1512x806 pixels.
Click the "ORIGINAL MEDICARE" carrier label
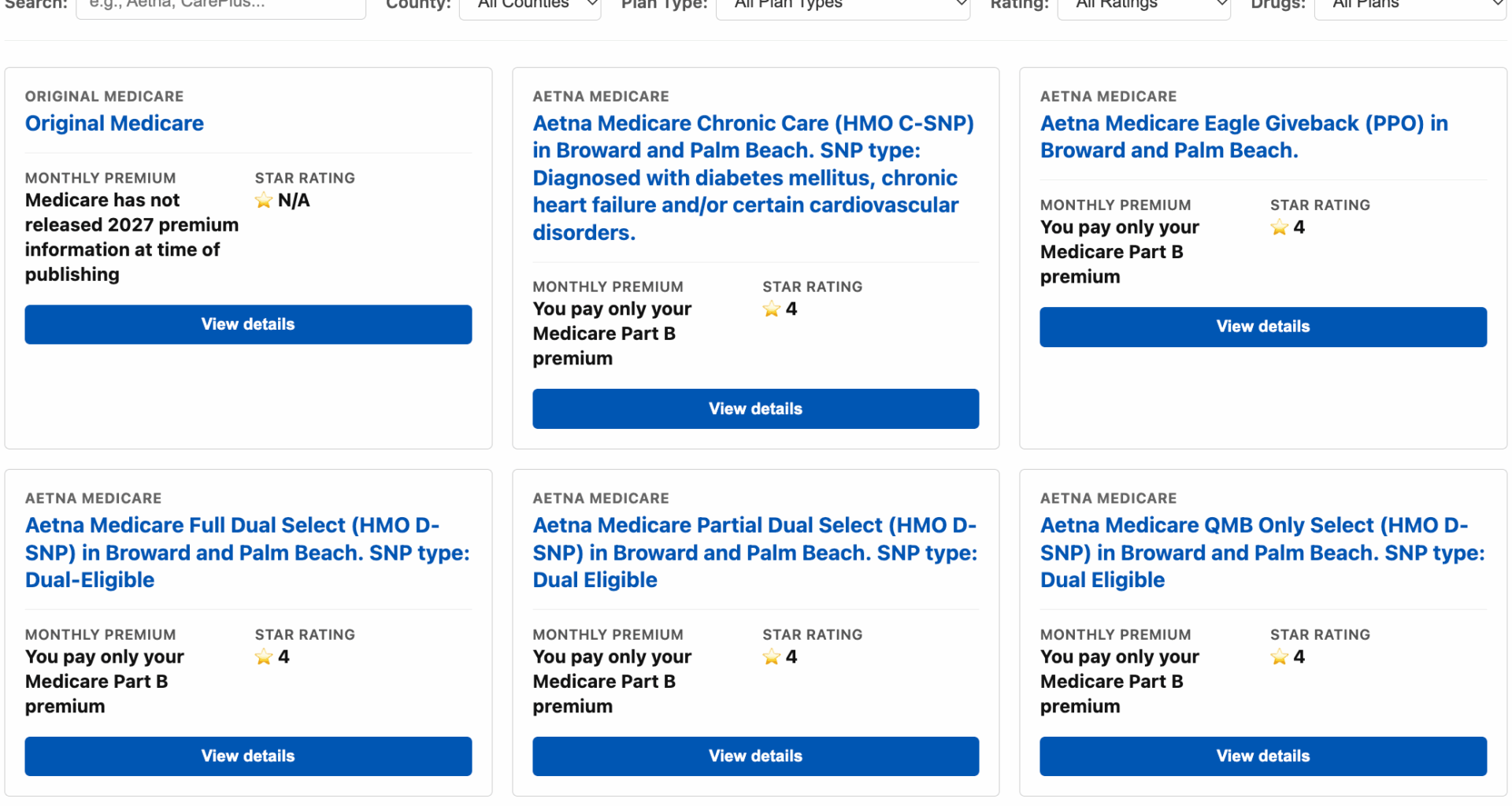pyautogui.click(x=104, y=96)
